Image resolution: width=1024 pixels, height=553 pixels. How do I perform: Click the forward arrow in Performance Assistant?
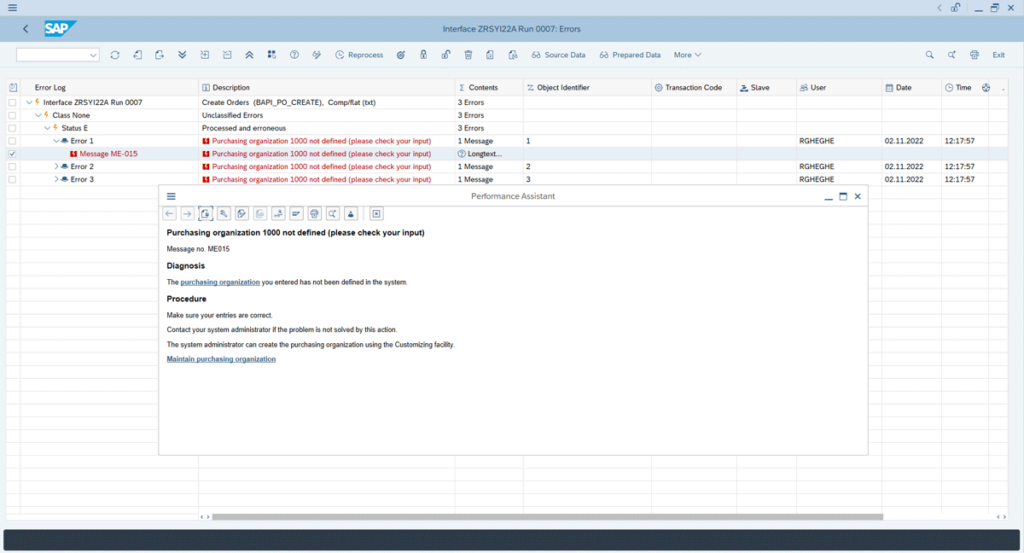point(187,213)
